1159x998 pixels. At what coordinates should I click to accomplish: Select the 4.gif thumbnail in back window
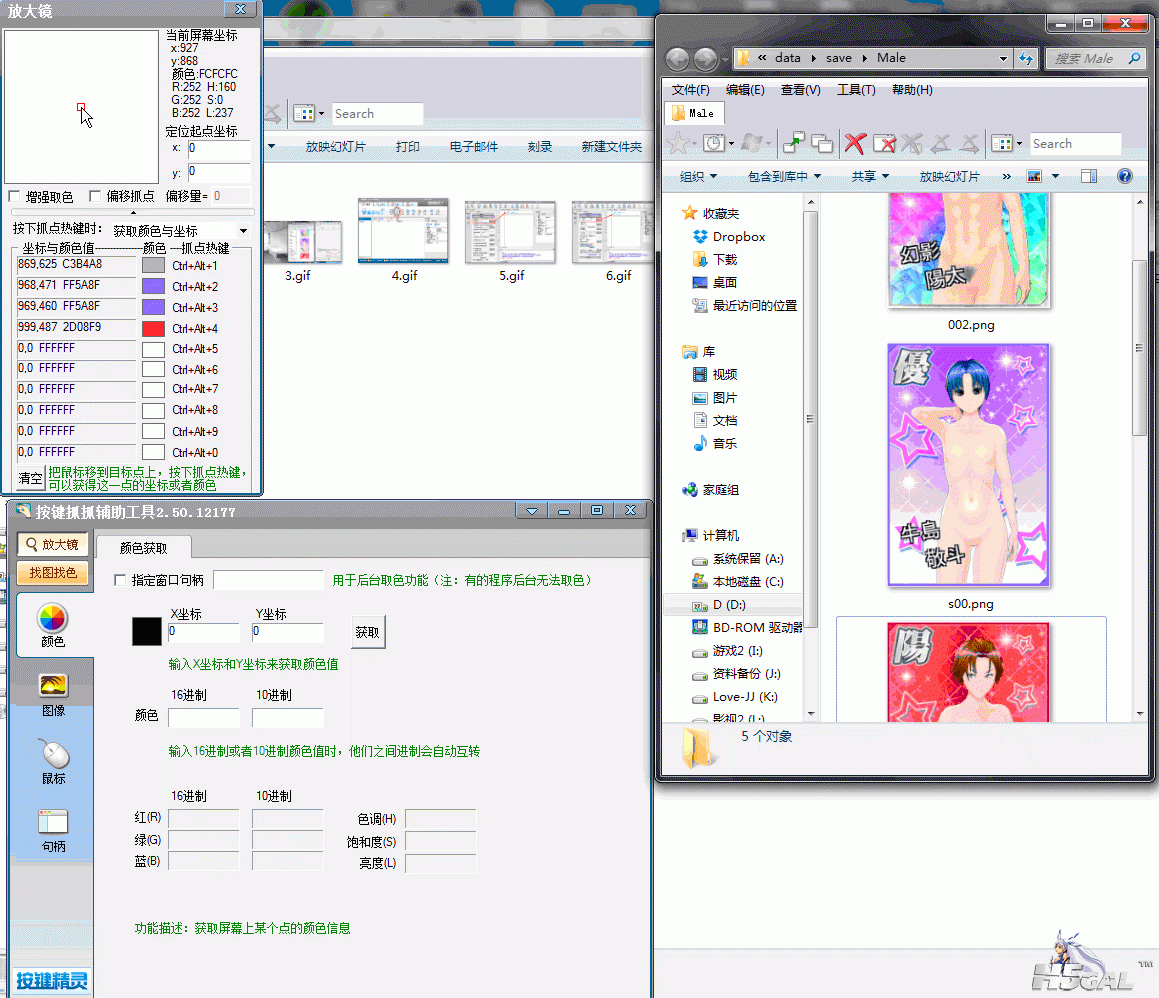coord(404,231)
